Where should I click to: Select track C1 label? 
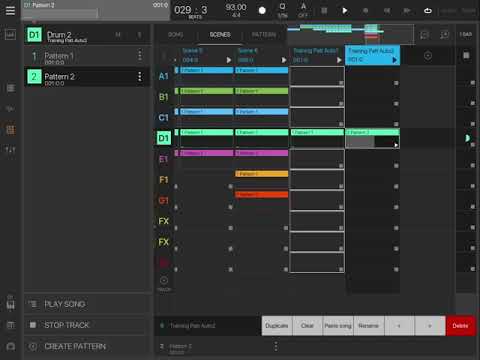[x=163, y=118]
